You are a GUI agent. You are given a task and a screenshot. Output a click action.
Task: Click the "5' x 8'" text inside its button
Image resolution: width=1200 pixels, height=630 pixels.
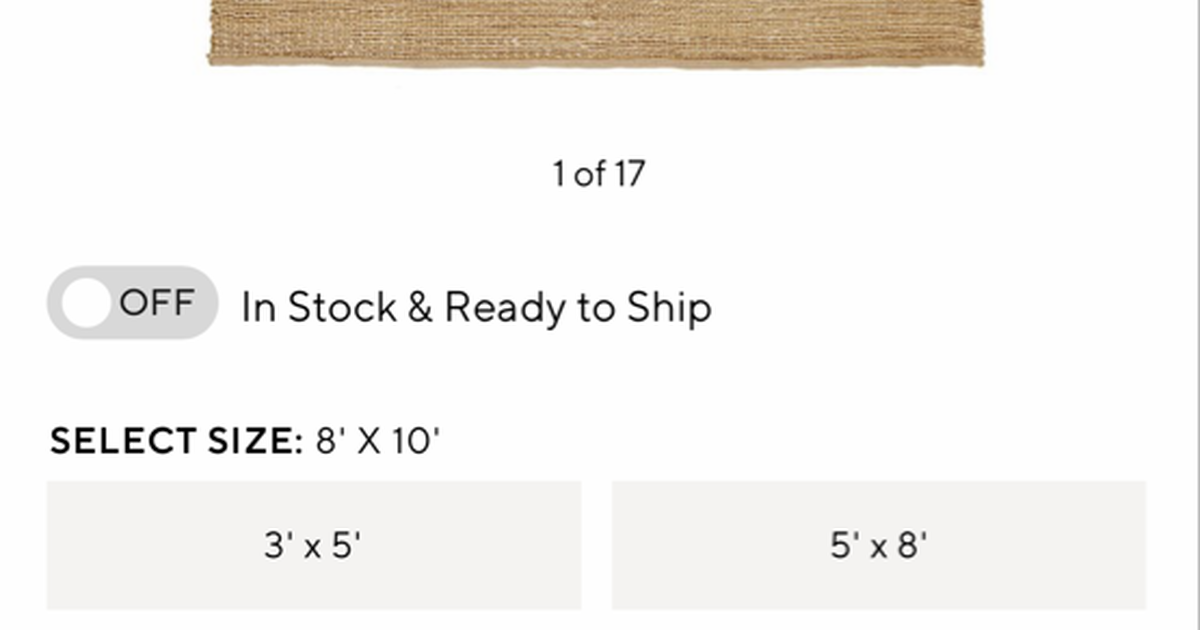pos(879,546)
